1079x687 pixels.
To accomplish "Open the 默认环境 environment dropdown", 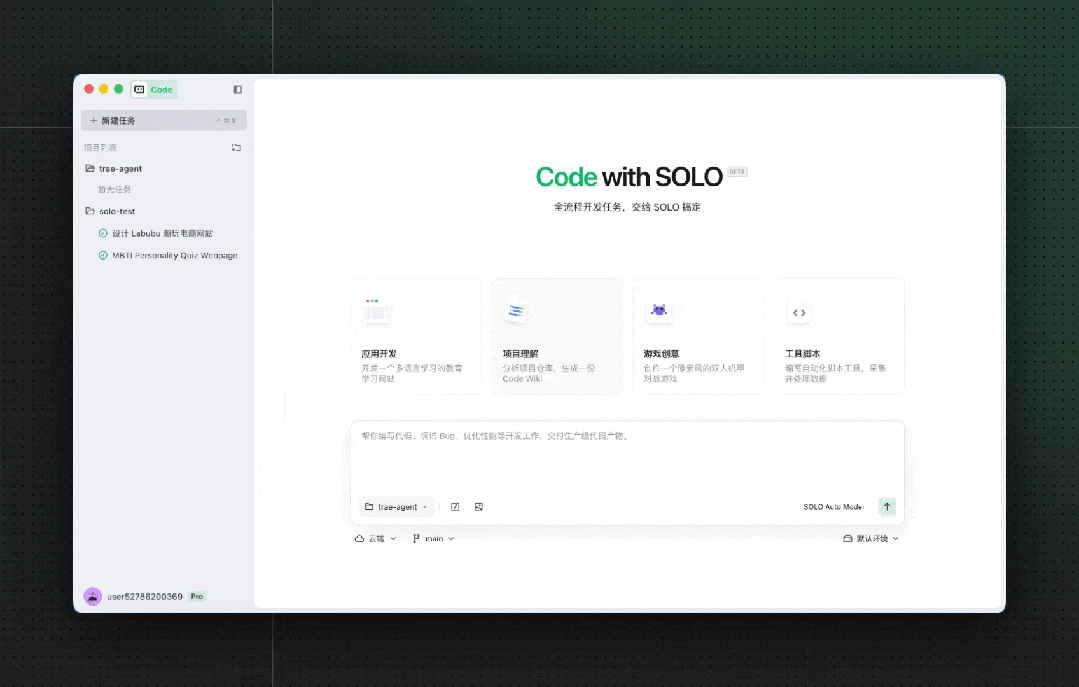I will click(871, 538).
